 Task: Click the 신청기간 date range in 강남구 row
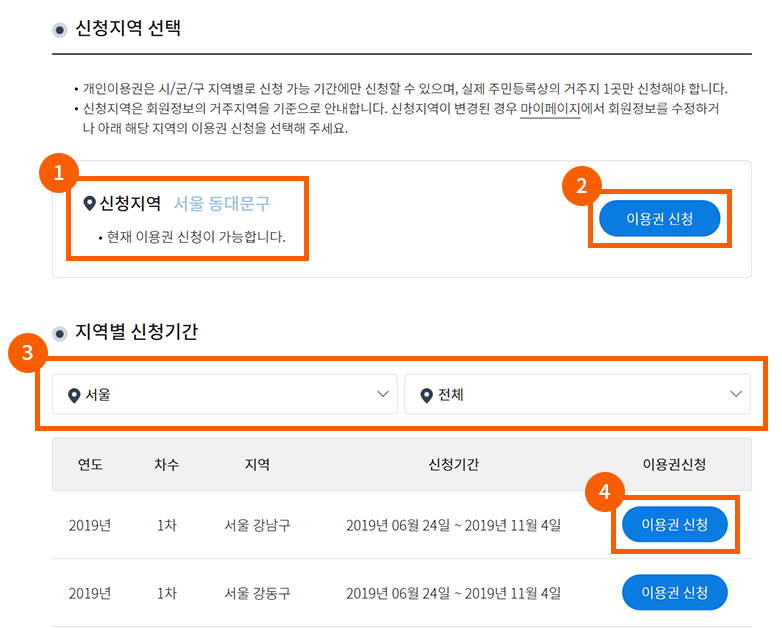453,525
